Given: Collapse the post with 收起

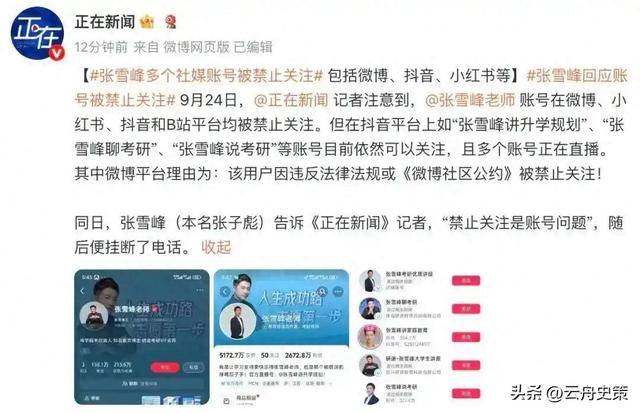Looking at the screenshot, I should [216, 247].
